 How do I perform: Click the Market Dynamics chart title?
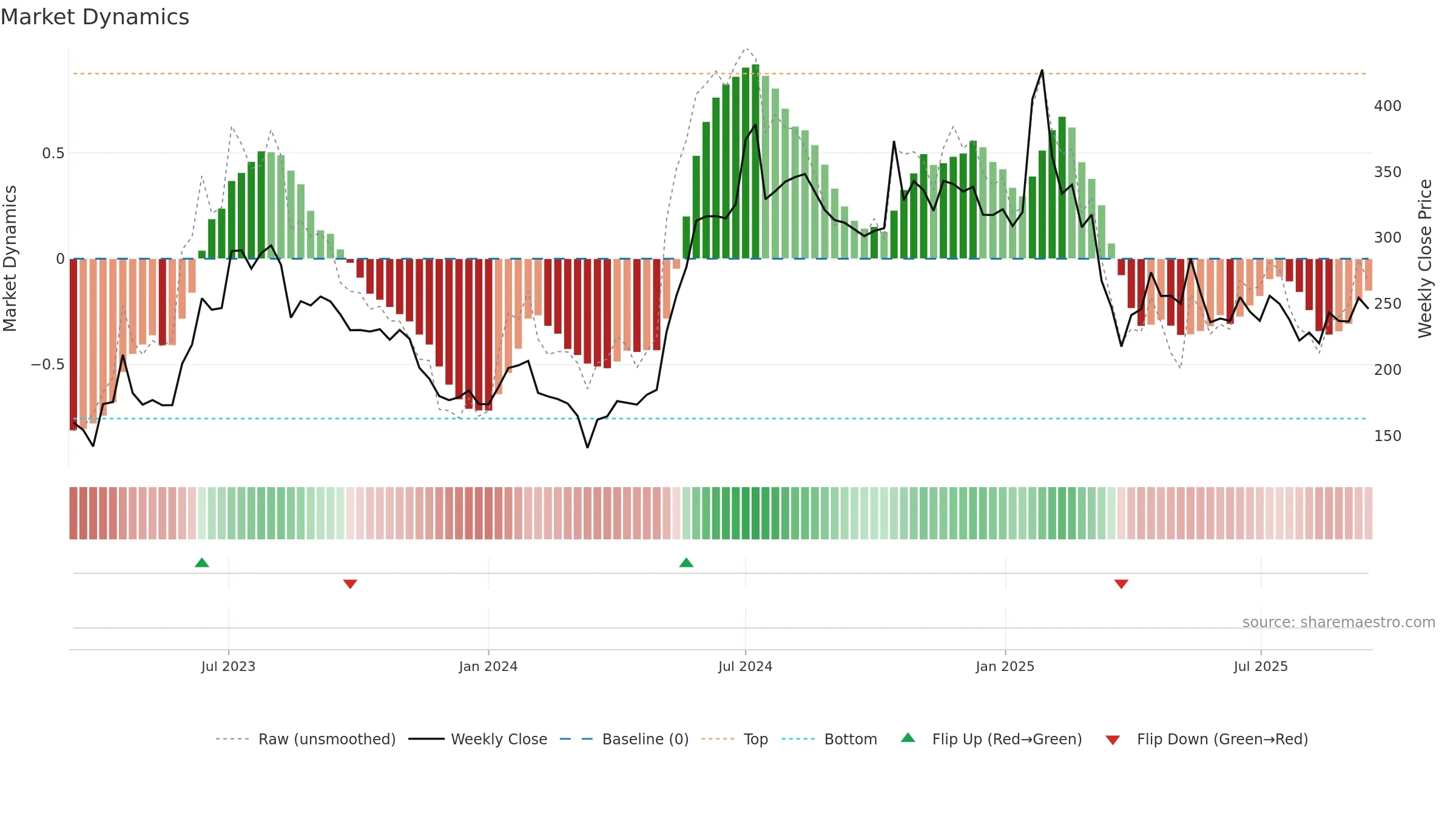tap(95, 17)
